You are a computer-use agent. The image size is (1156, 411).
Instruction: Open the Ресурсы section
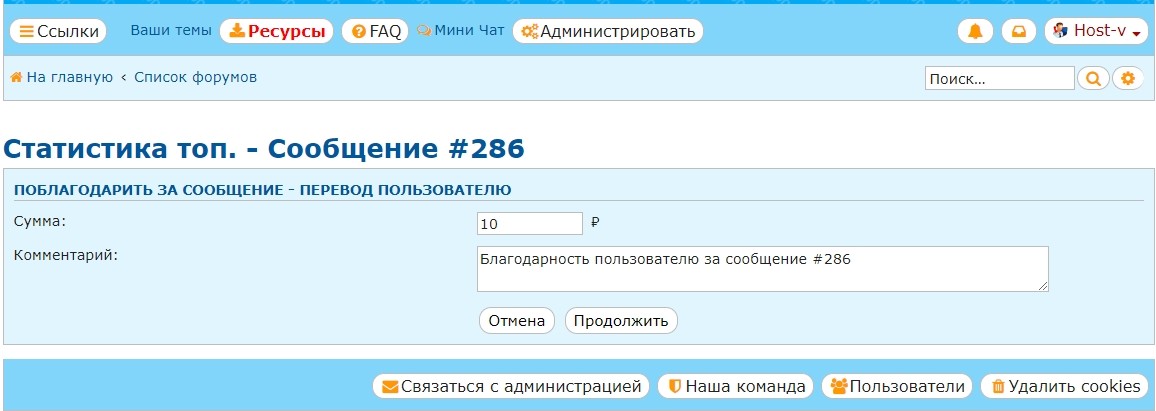277,31
